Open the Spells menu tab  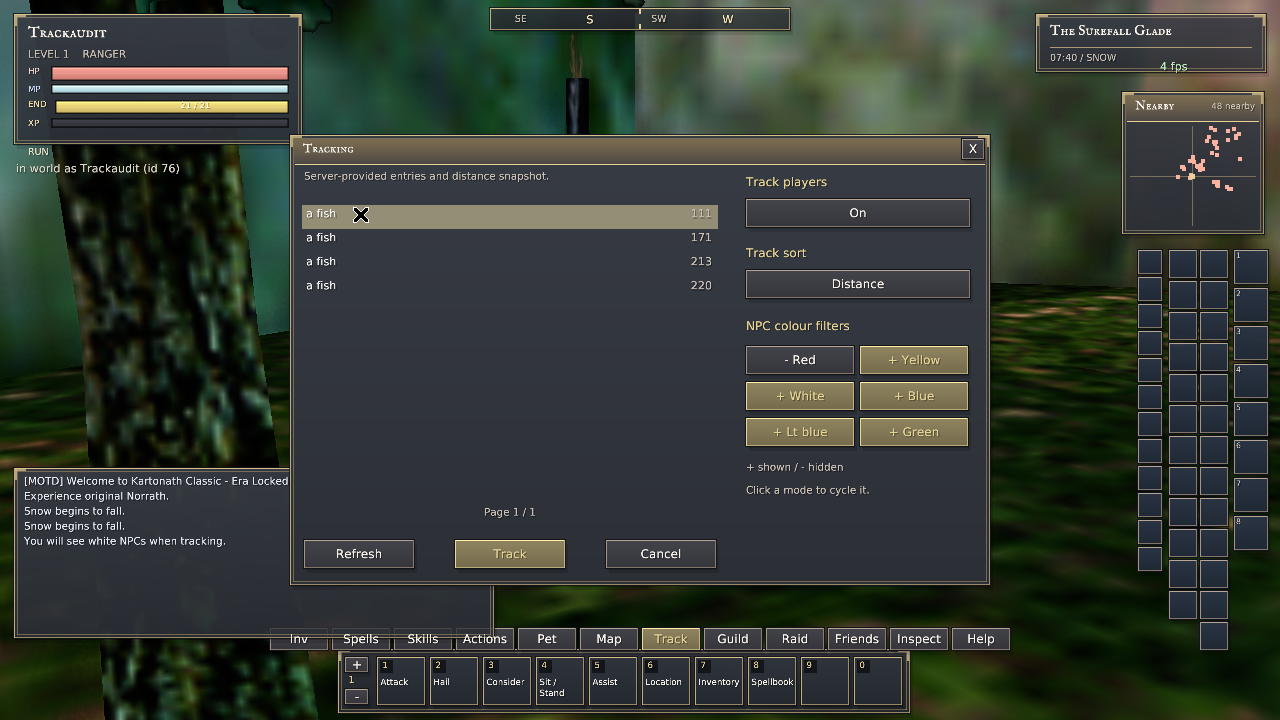(361, 639)
